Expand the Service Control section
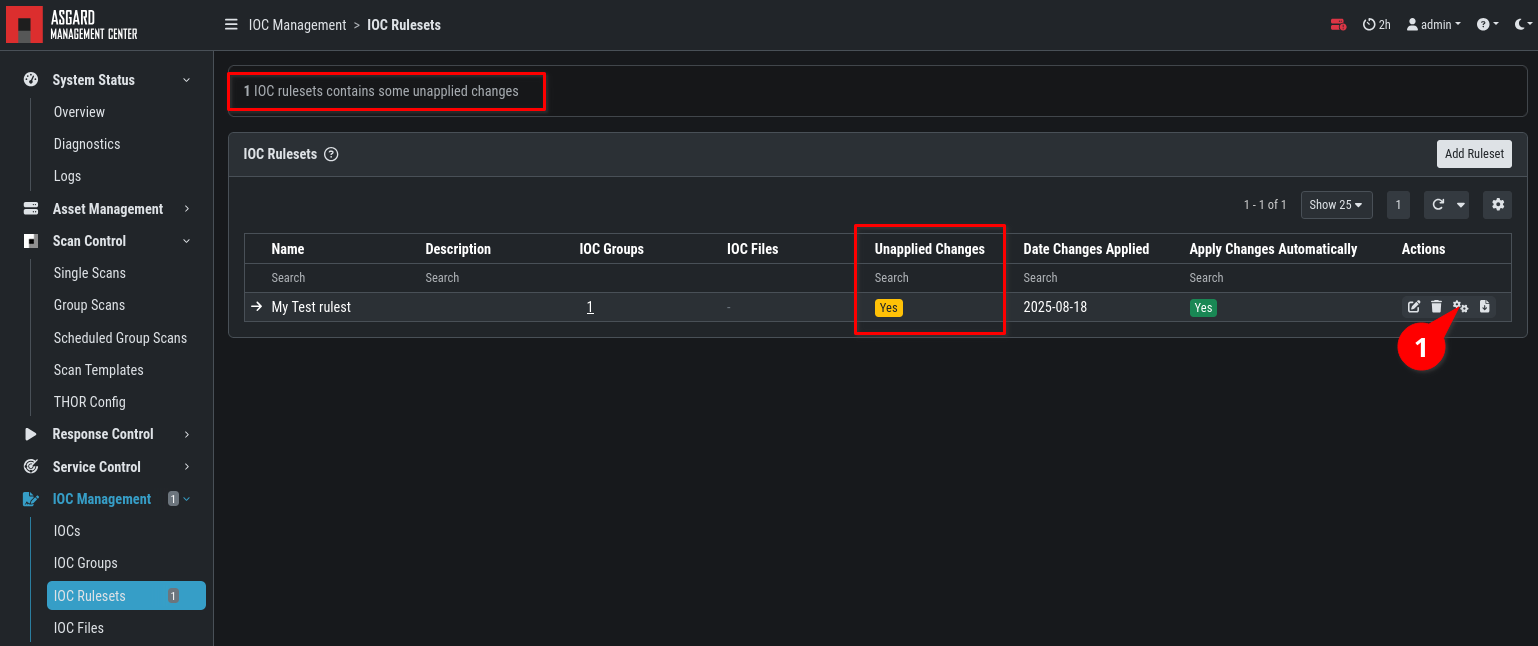Viewport: 1538px width, 646px height. click(x=107, y=467)
